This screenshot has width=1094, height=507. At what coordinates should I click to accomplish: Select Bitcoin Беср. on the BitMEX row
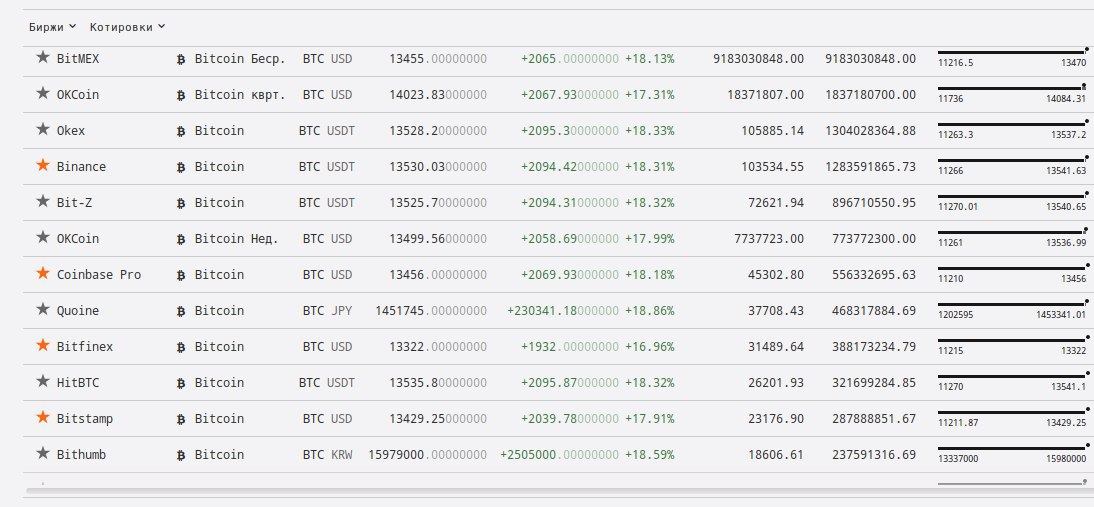tap(240, 59)
